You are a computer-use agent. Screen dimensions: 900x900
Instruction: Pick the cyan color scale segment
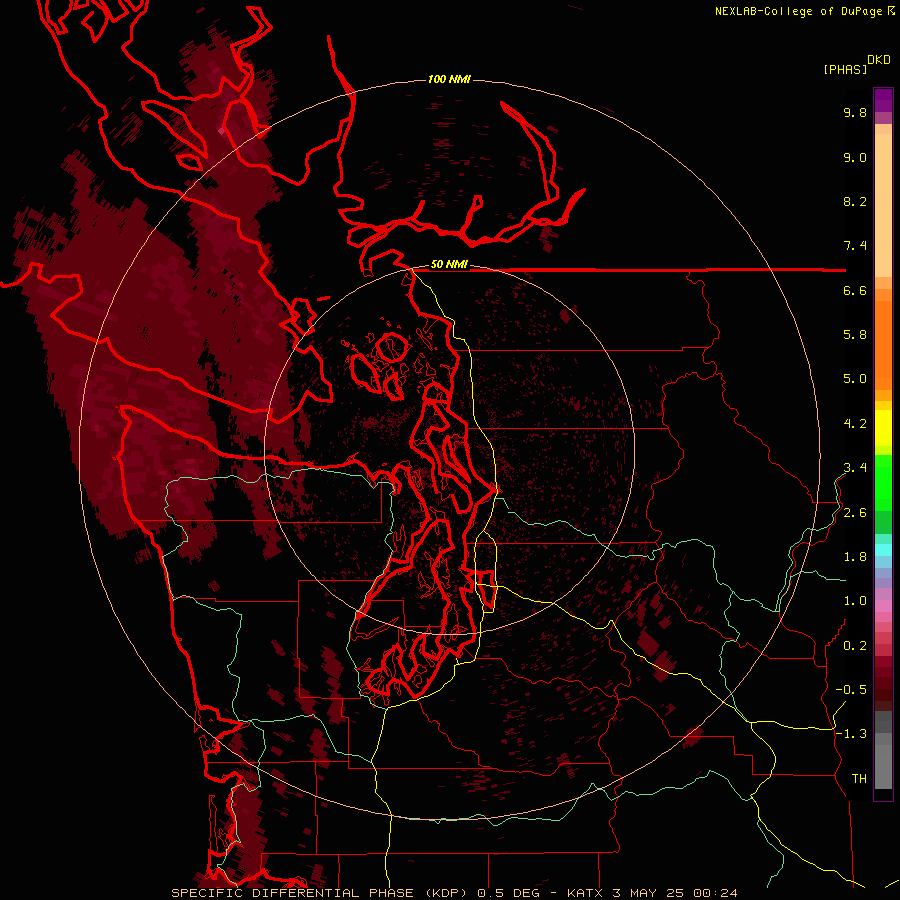tap(883, 550)
